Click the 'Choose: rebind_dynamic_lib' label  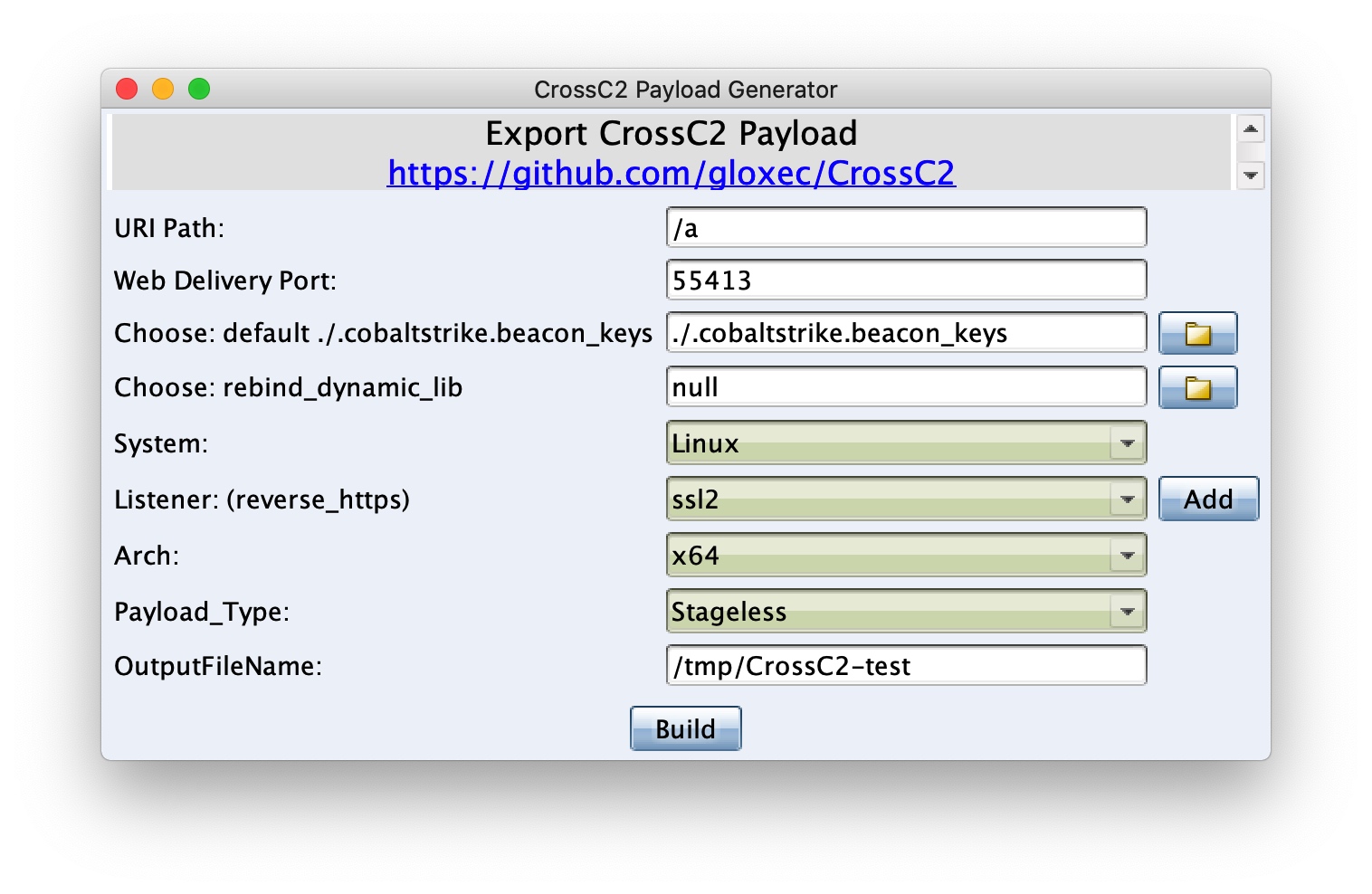pos(288,387)
